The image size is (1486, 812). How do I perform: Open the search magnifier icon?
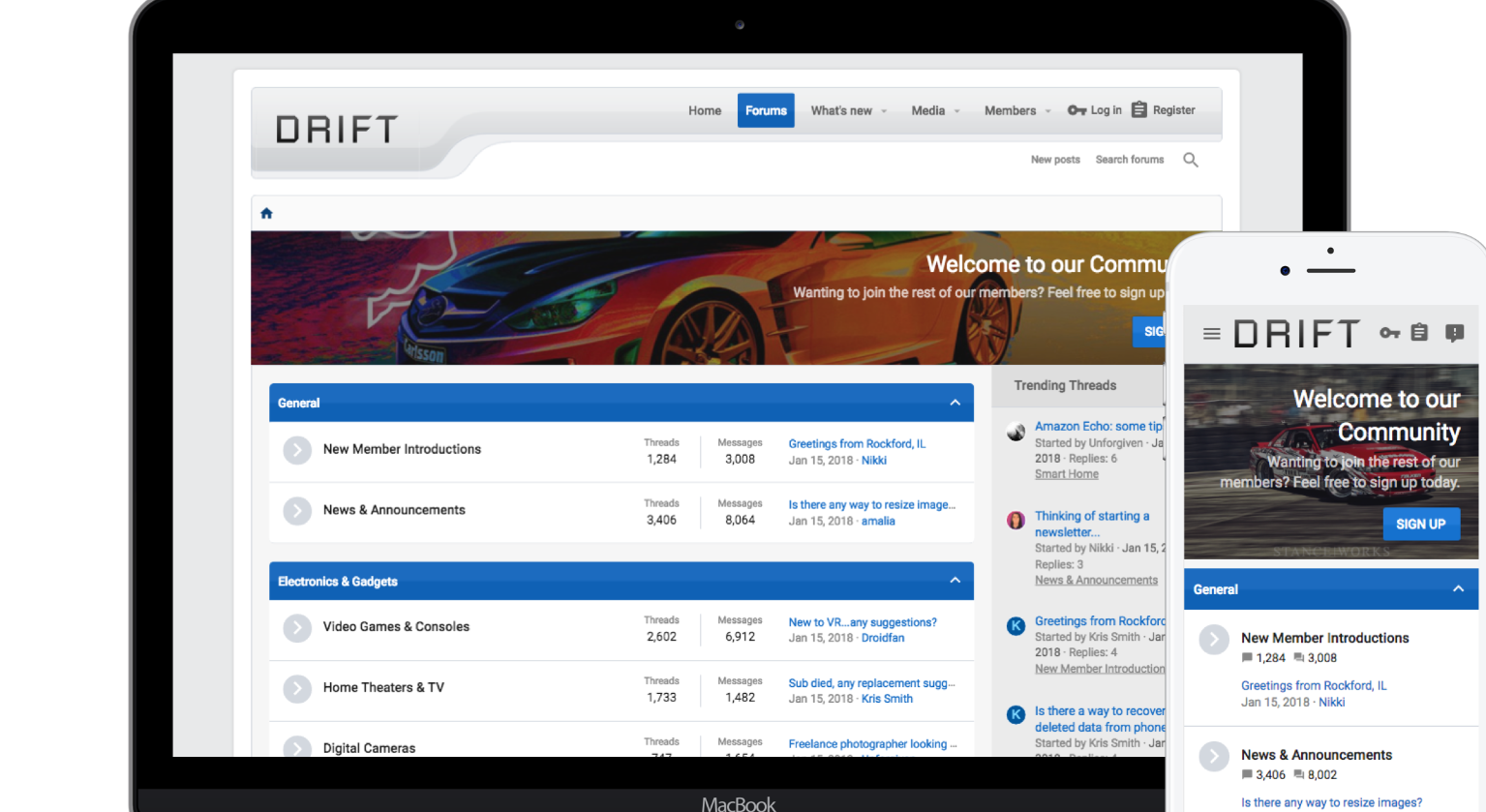pyautogui.click(x=1191, y=160)
